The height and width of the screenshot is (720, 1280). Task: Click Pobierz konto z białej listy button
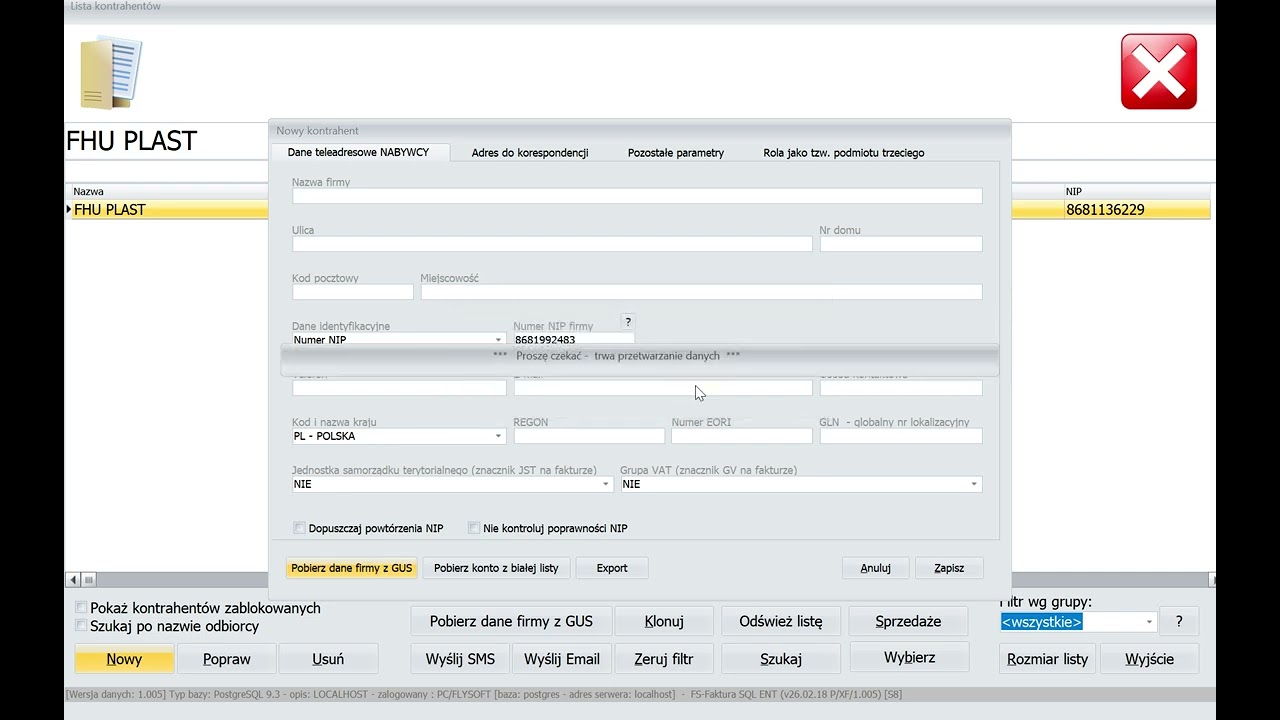[496, 568]
